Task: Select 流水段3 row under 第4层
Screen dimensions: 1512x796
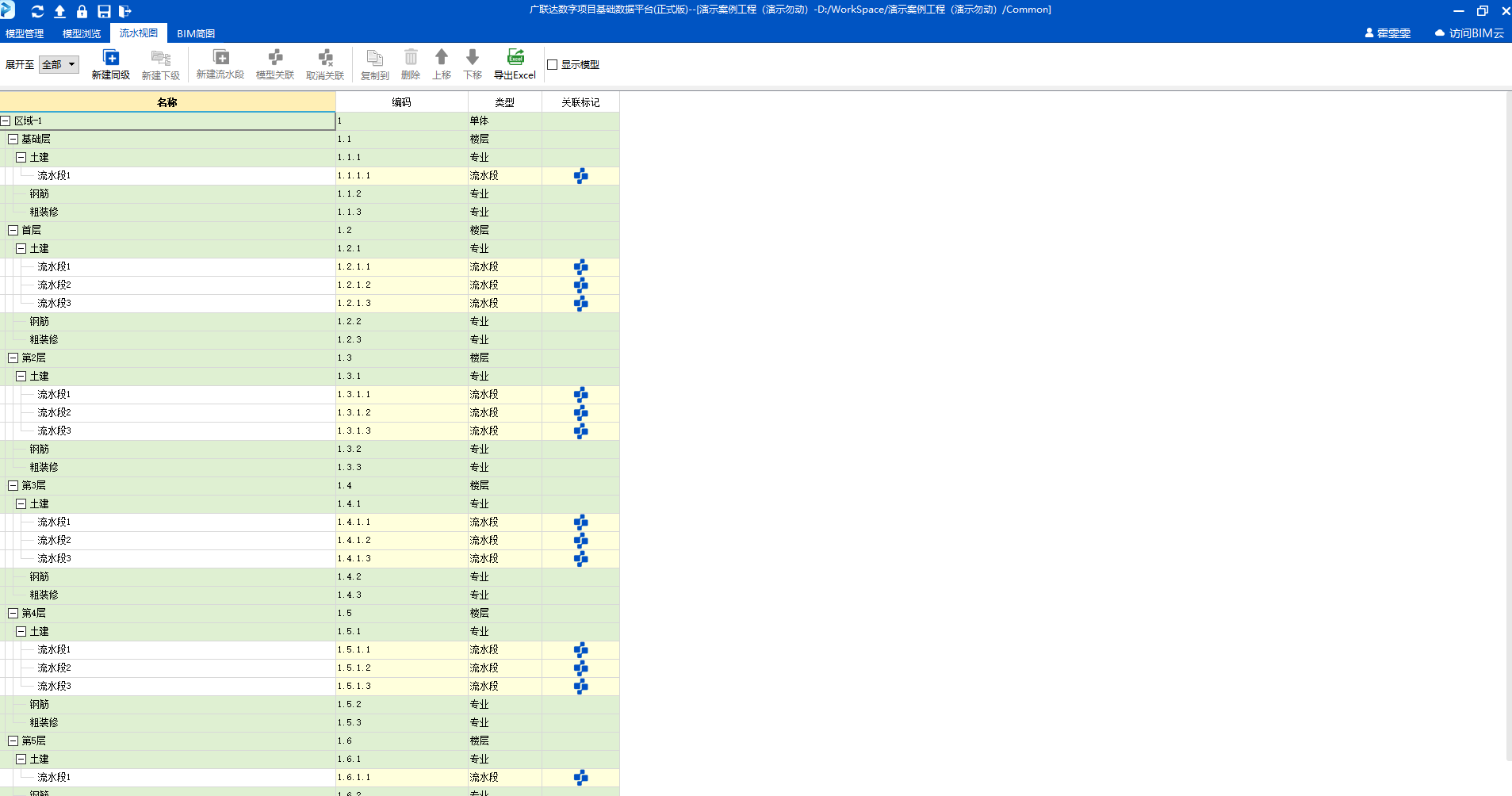Action: [x=309, y=687]
